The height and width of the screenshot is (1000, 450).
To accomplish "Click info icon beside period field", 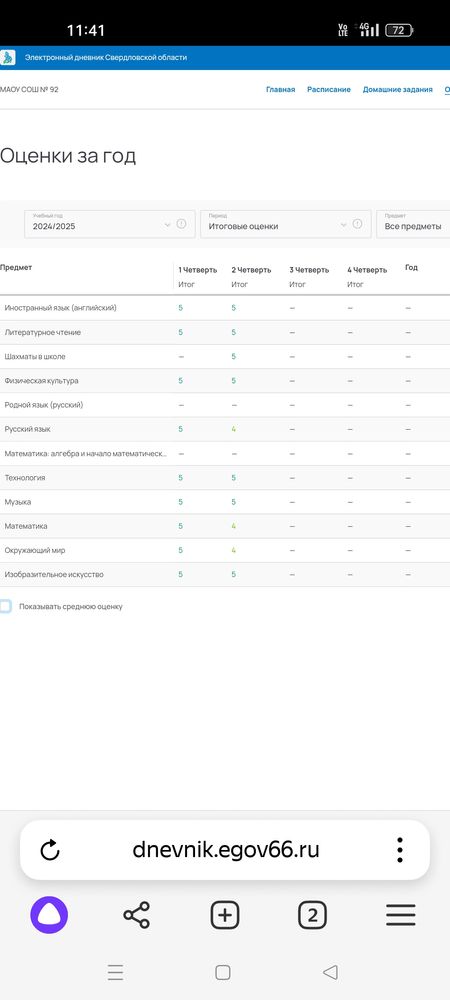I will 357,224.
